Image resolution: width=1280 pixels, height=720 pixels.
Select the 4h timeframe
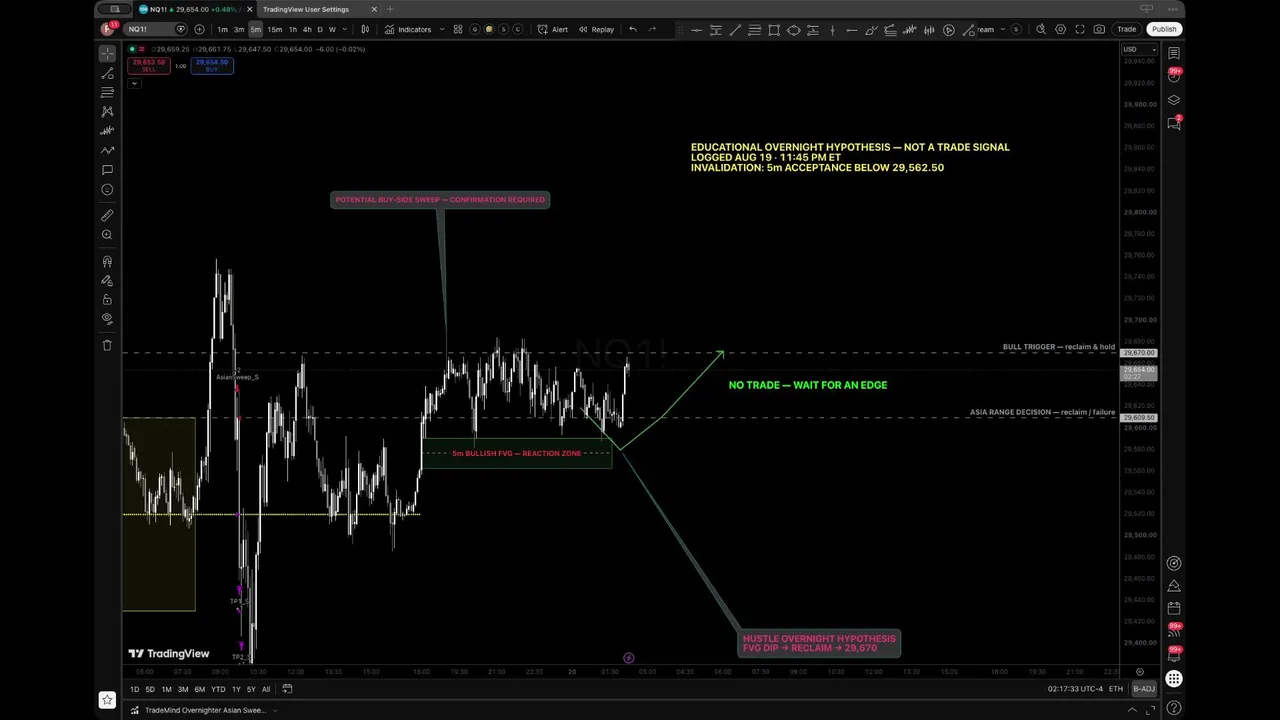pyautogui.click(x=307, y=29)
